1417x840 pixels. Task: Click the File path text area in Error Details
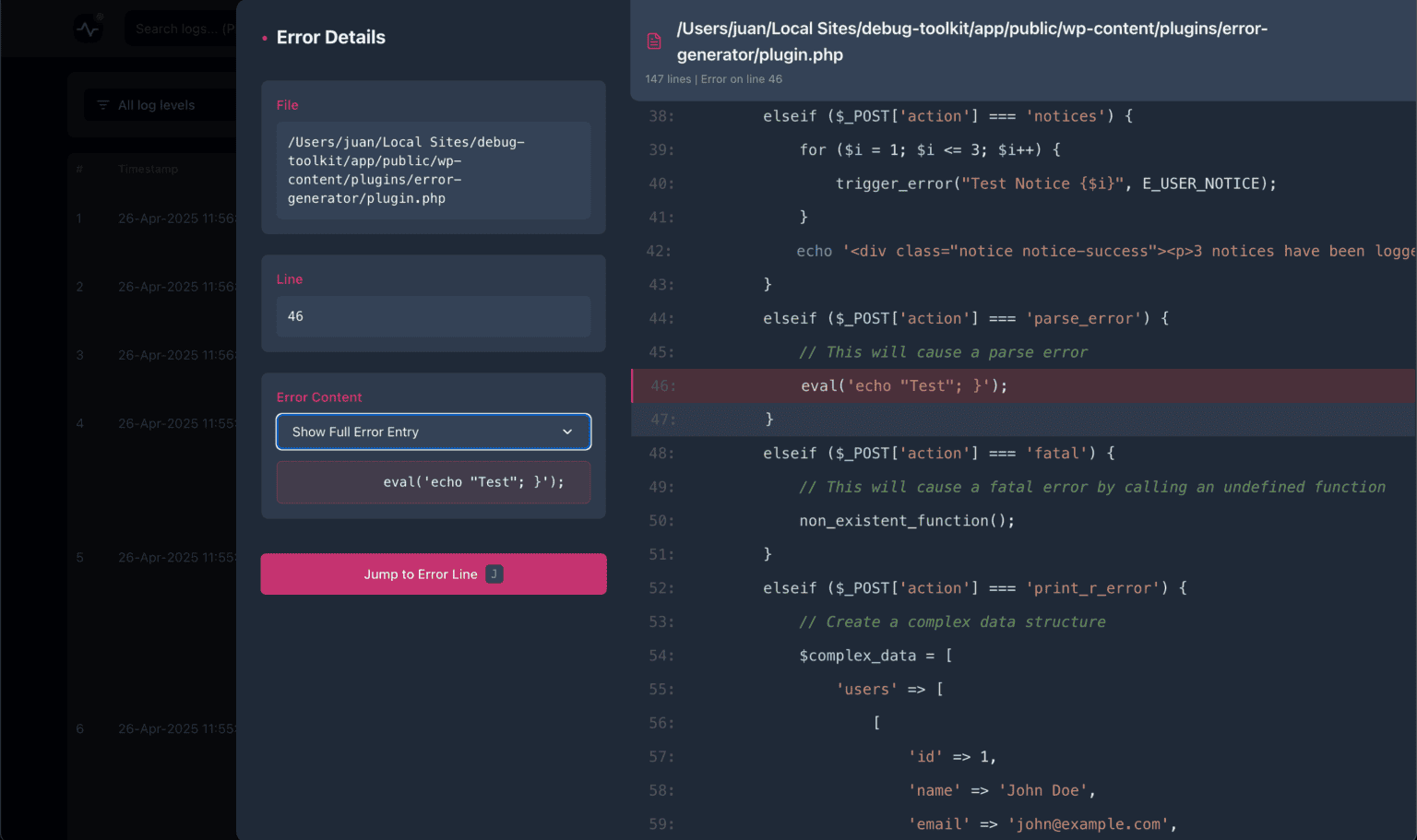[433, 171]
